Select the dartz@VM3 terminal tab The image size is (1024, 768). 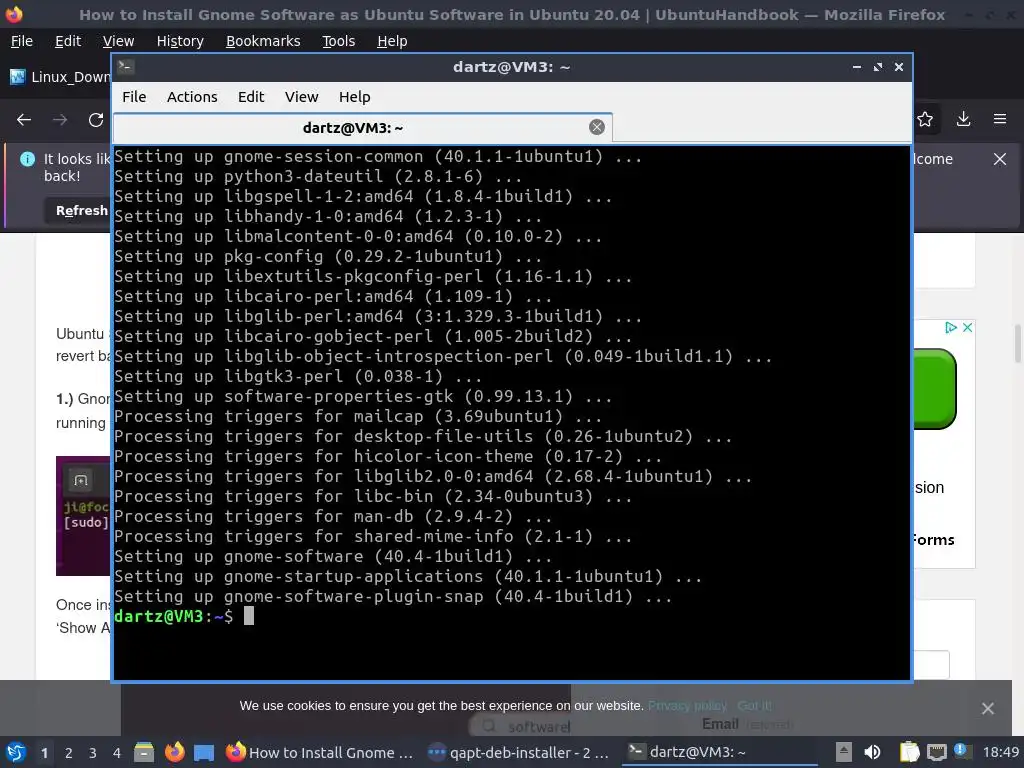coord(363,127)
